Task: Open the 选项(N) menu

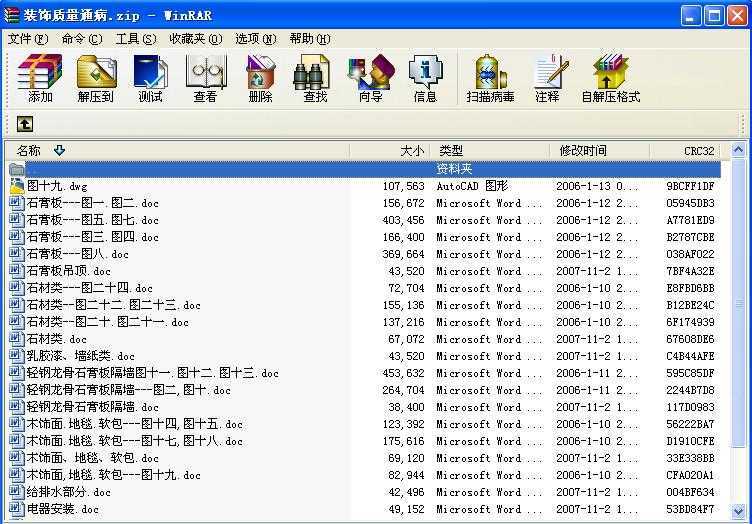Action: click(x=256, y=39)
